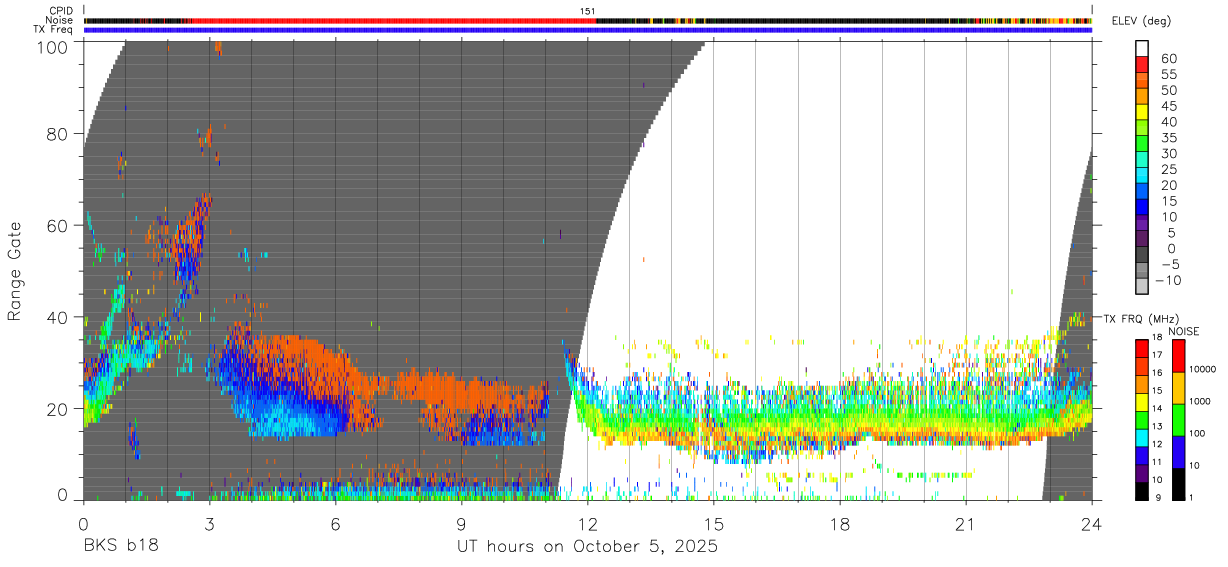Click the CPID label at top left

tap(60, 11)
